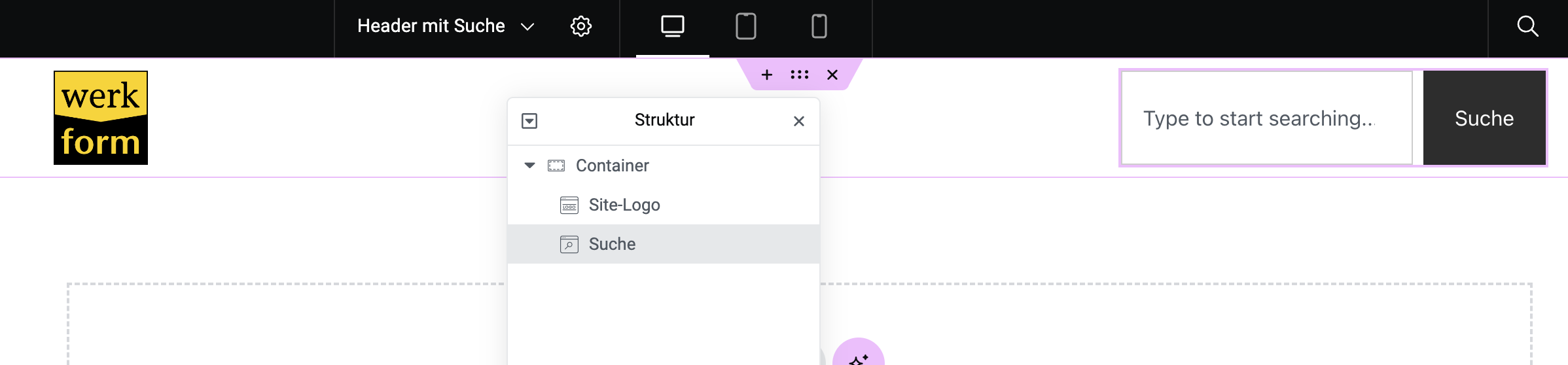Collapse the Container tree arrow
Screen dimensions: 1568x365
(x=529, y=165)
